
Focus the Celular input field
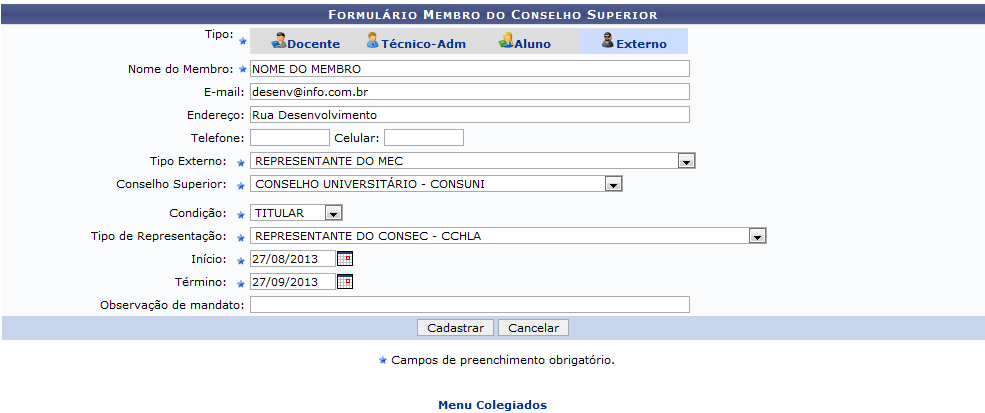pos(423,137)
